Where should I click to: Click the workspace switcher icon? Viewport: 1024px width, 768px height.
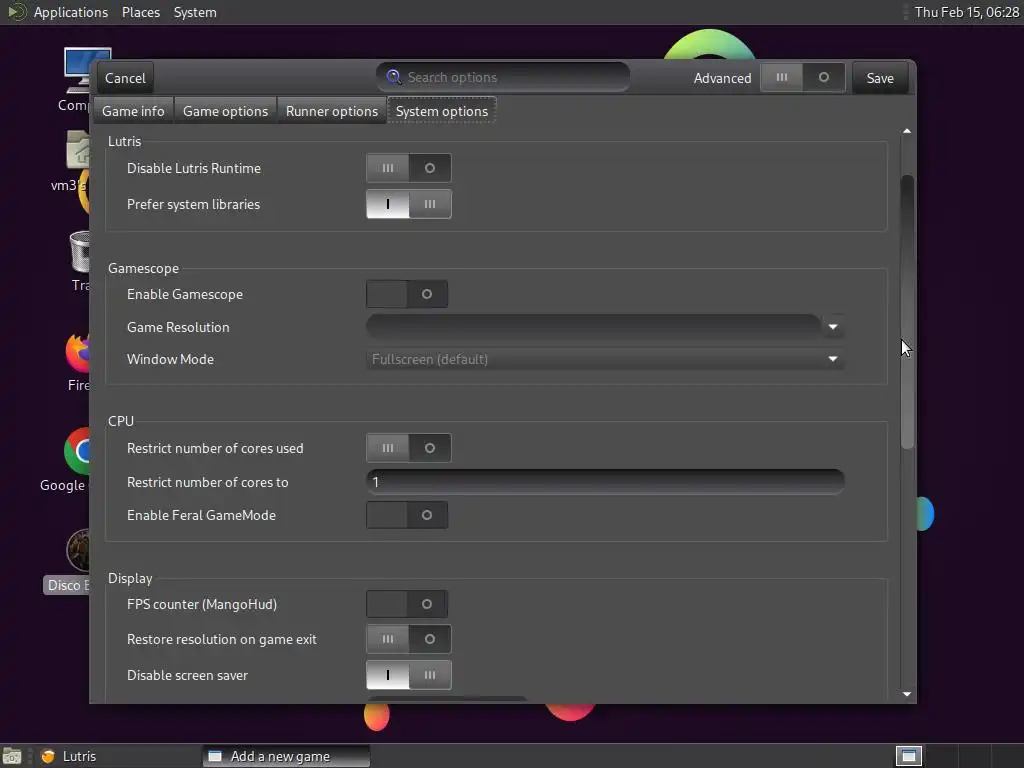coord(908,756)
